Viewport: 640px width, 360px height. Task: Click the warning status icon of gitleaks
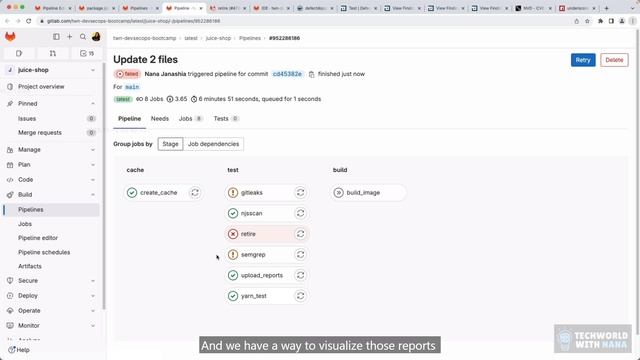coord(233,192)
